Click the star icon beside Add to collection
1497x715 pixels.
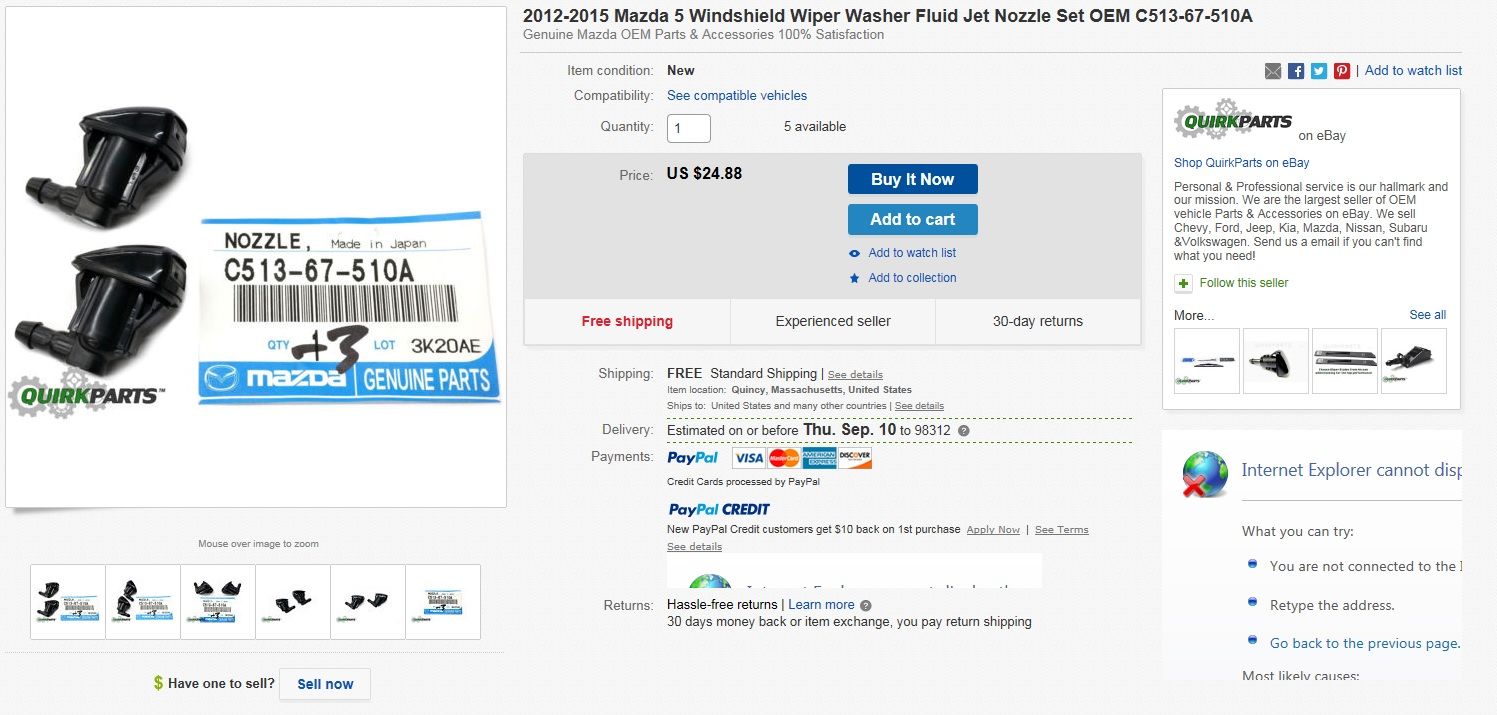855,278
